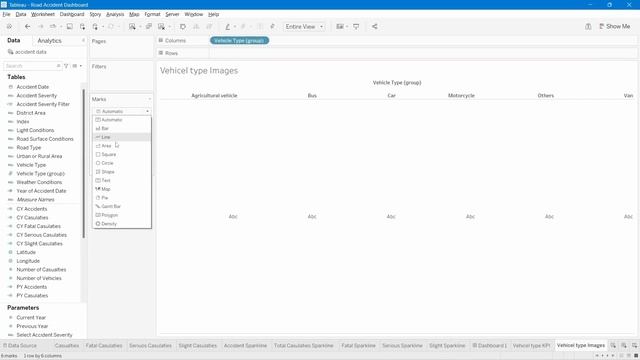Image resolution: width=640 pixels, height=360 pixels.
Task: Choose Text mark type
Action: click(122, 180)
